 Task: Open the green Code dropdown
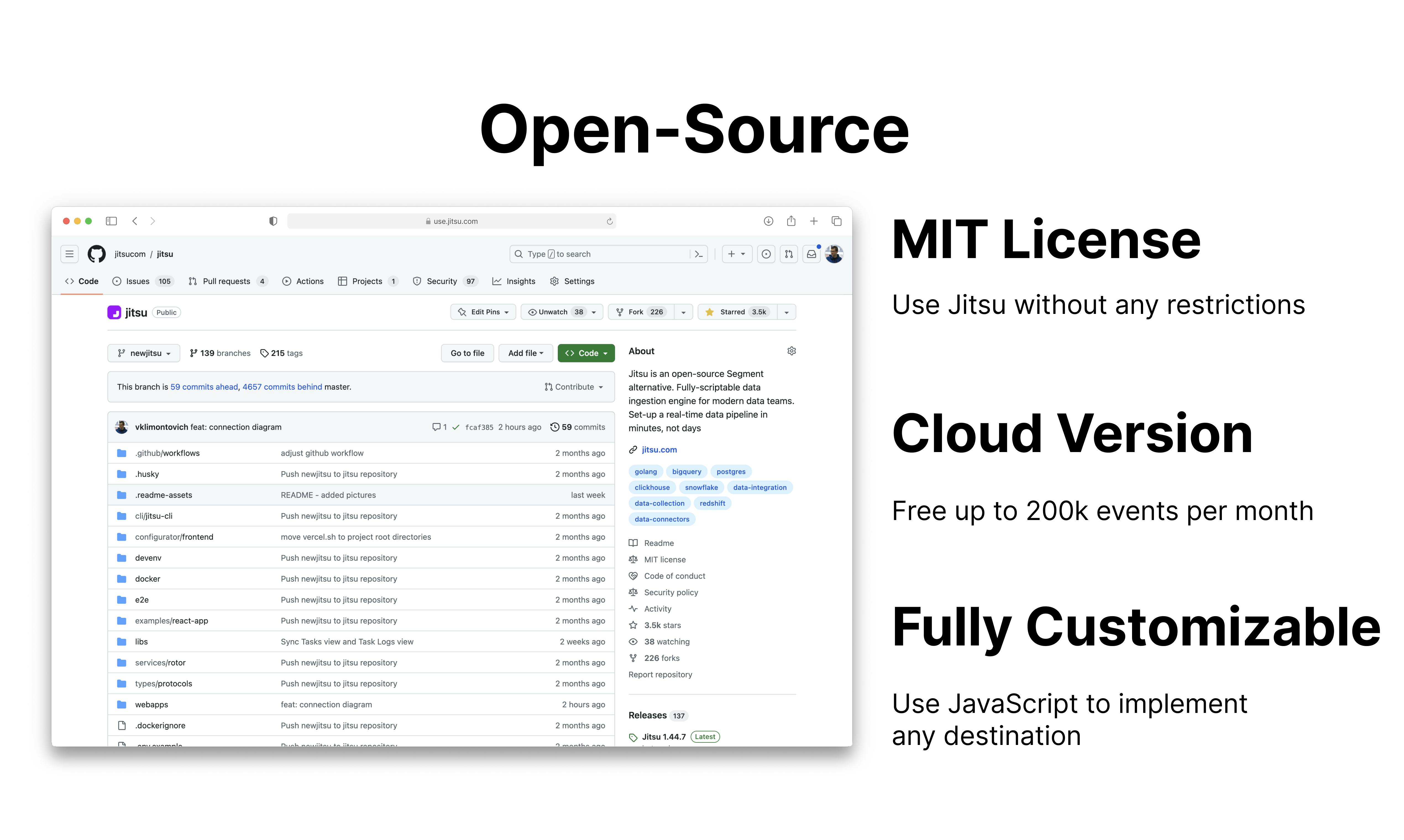[586, 353]
